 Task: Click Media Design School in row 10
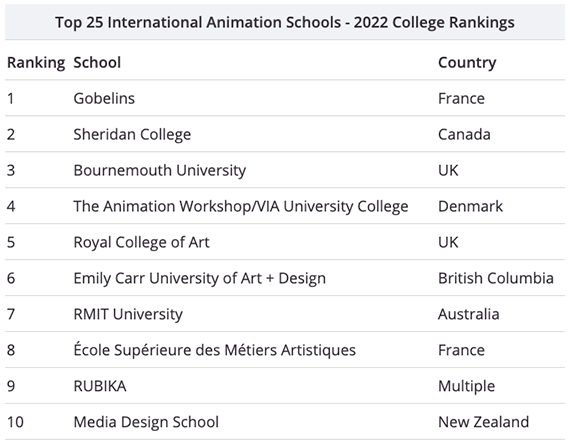tap(146, 423)
